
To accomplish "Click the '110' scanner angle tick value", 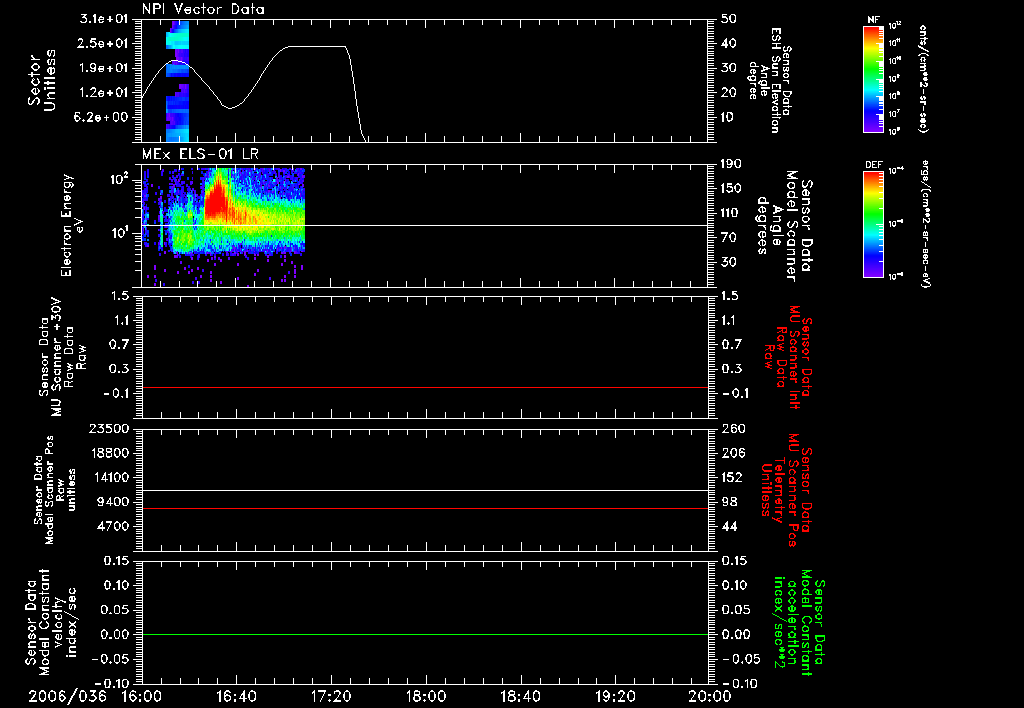I will click(x=731, y=213).
